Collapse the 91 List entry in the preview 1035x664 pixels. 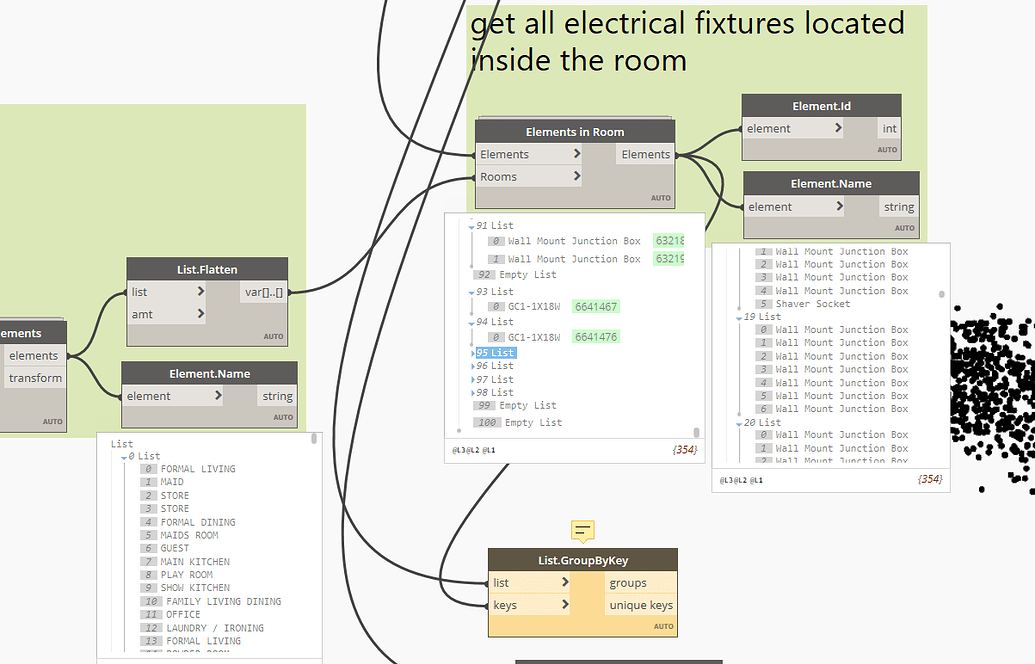pyautogui.click(x=472, y=225)
